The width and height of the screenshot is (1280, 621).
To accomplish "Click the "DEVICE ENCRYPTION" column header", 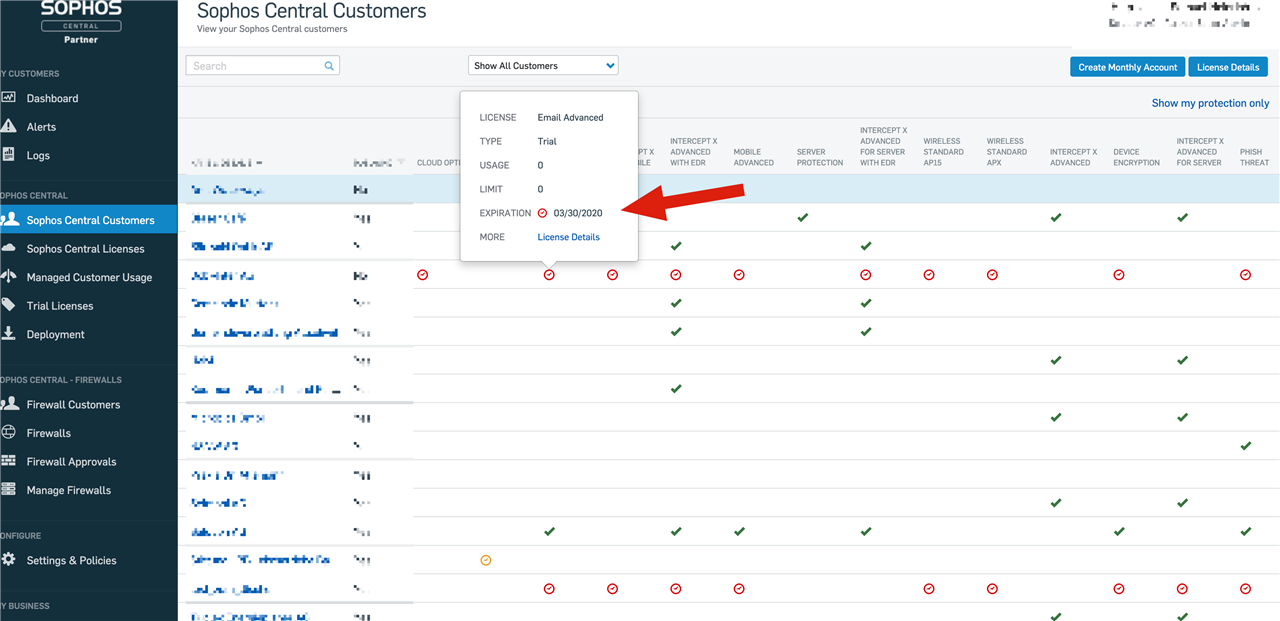I will click(1137, 157).
